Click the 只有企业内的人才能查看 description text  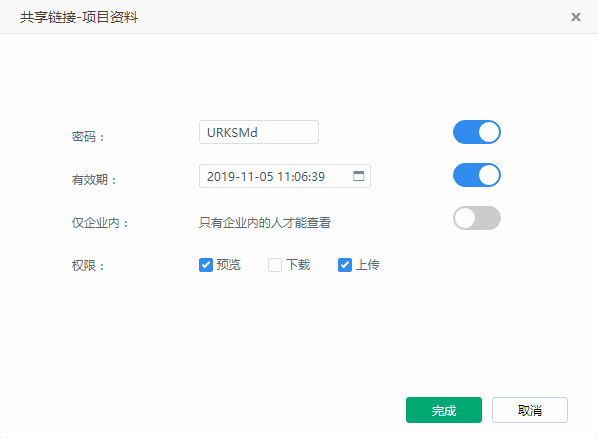[x=265, y=223]
